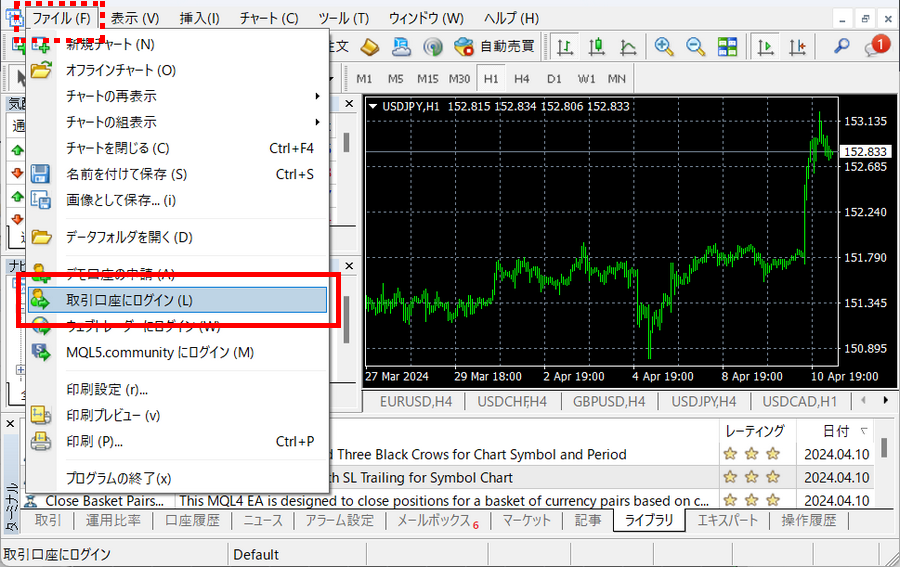Screen dimensions: 900x567
Task: Select the D1 timeframe
Action: 554,79
